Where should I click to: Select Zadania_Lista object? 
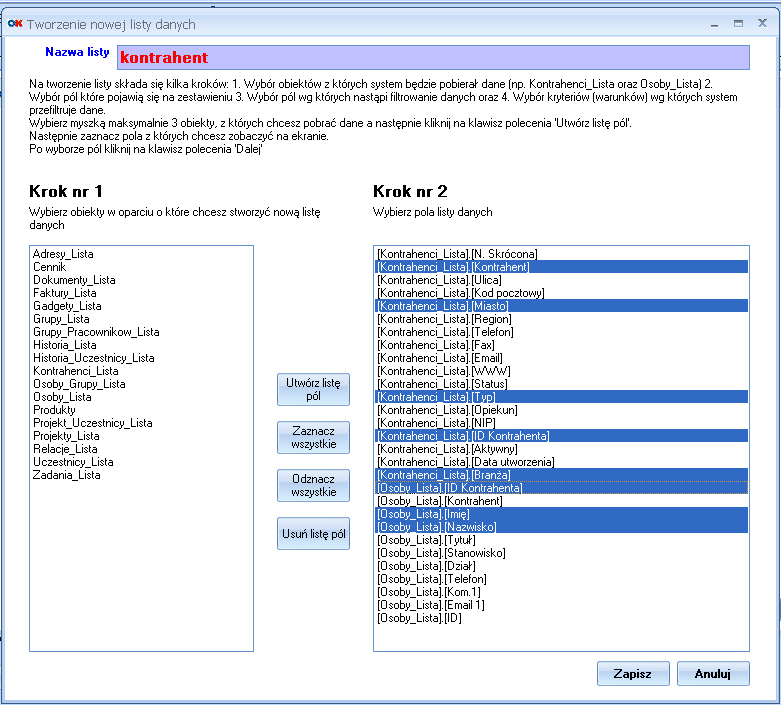[141, 475]
